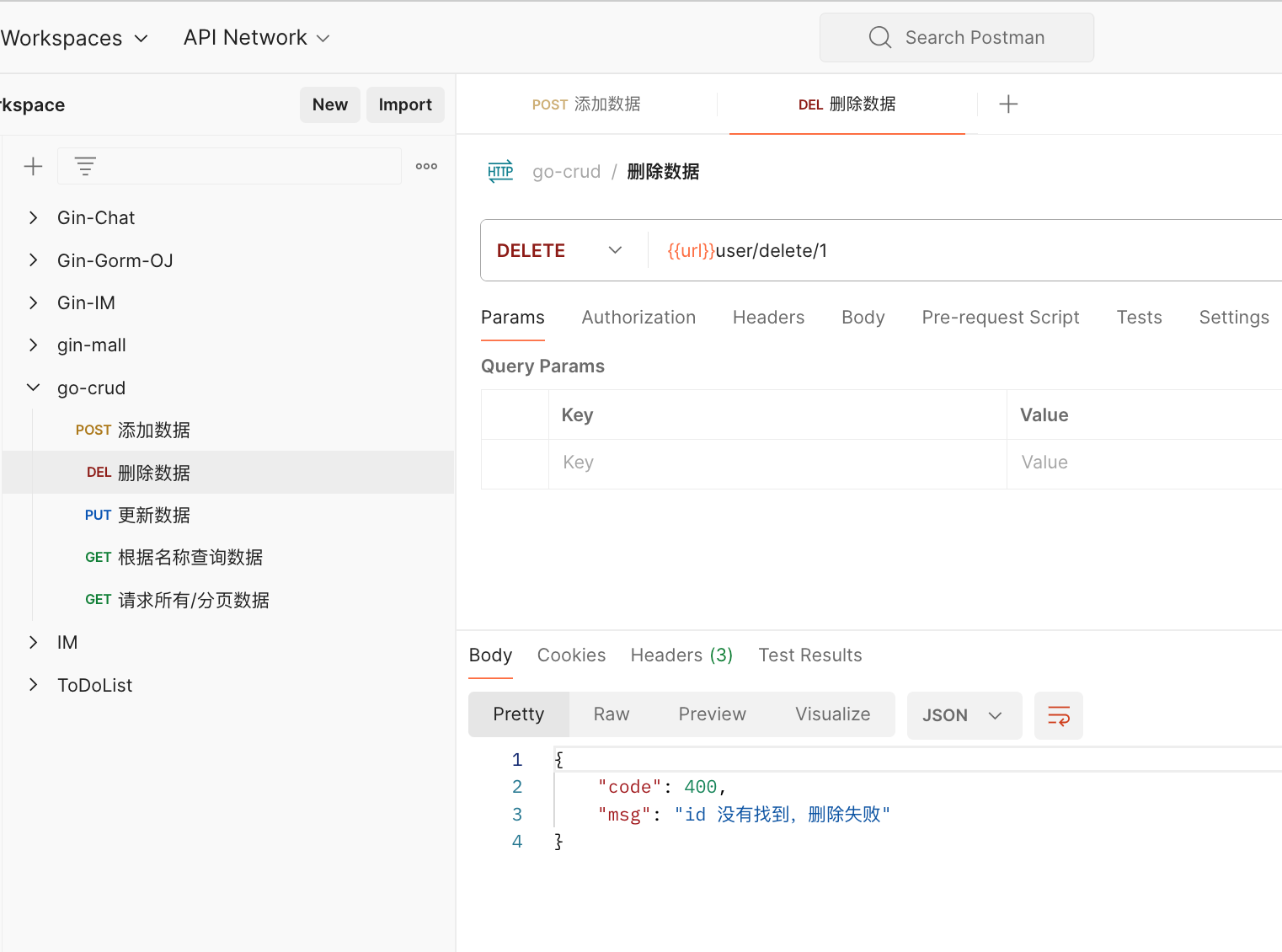Image resolution: width=1282 pixels, height=952 pixels.
Task: Click the "msg" response line
Action: click(744, 815)
